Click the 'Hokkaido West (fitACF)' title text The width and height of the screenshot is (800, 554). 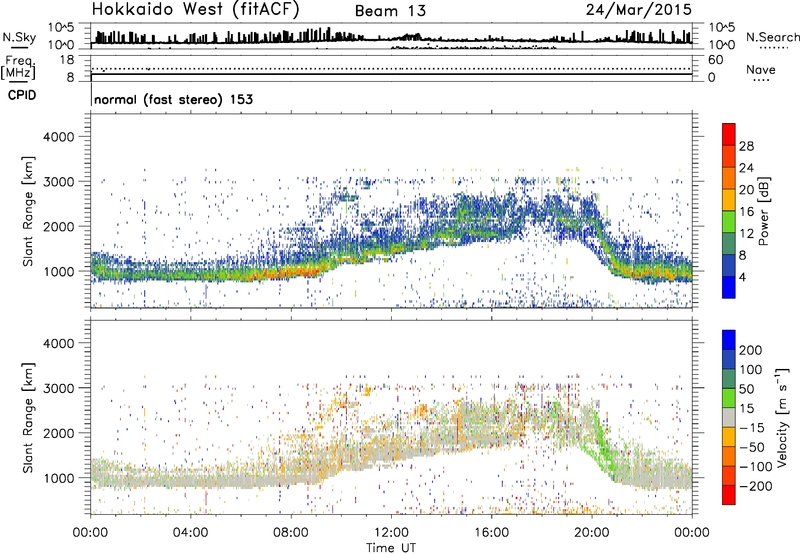tap(195, 10)
